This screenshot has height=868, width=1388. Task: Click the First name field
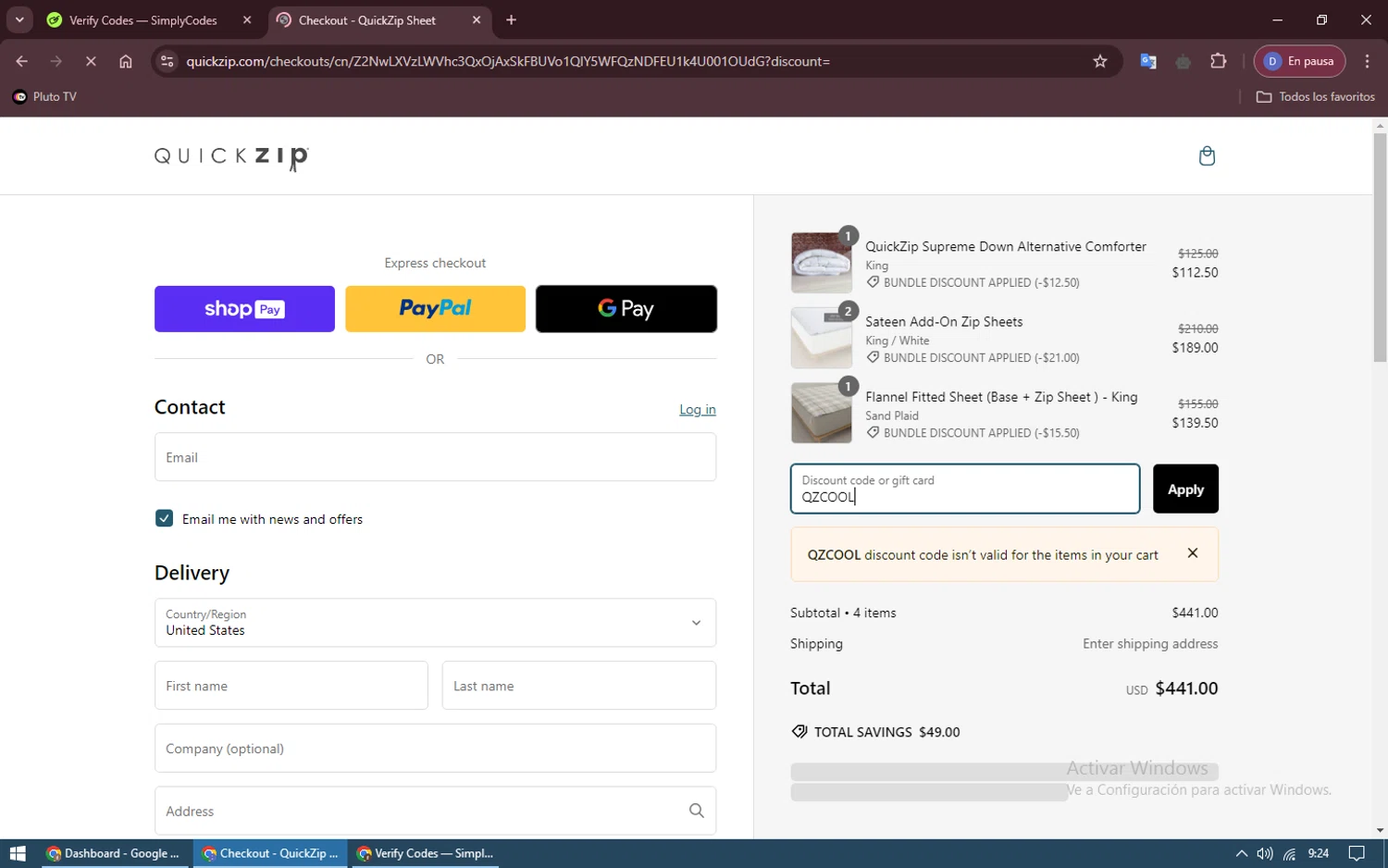click(291, 686)
